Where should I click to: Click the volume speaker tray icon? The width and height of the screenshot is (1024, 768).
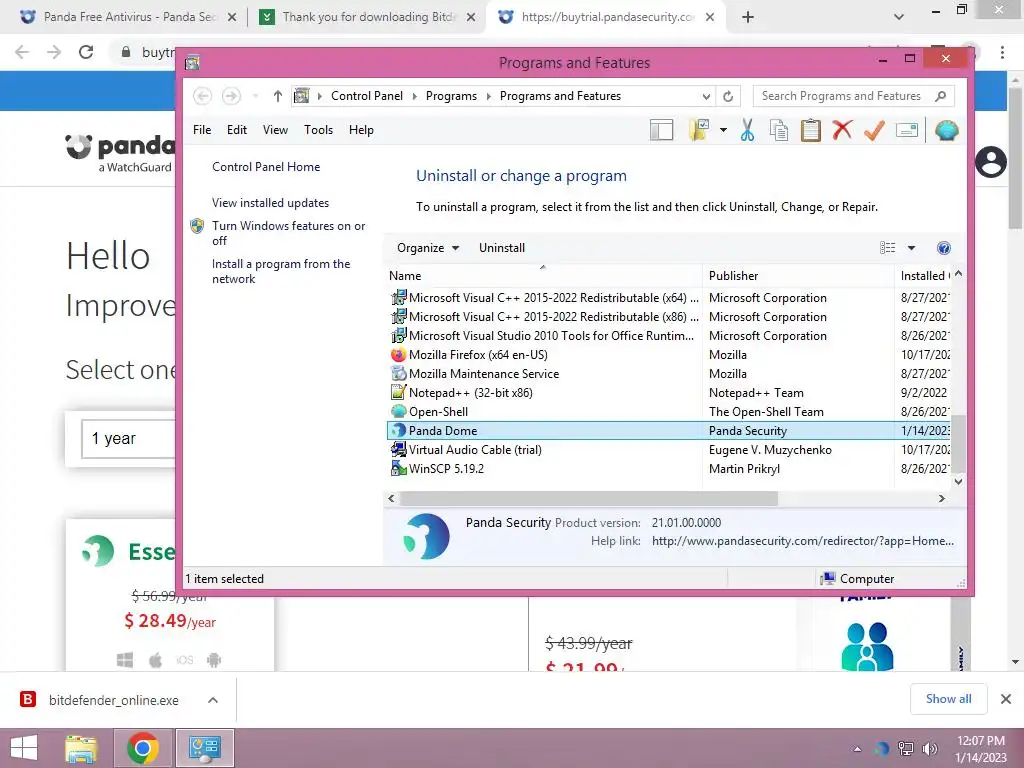(x=929, y=749)
